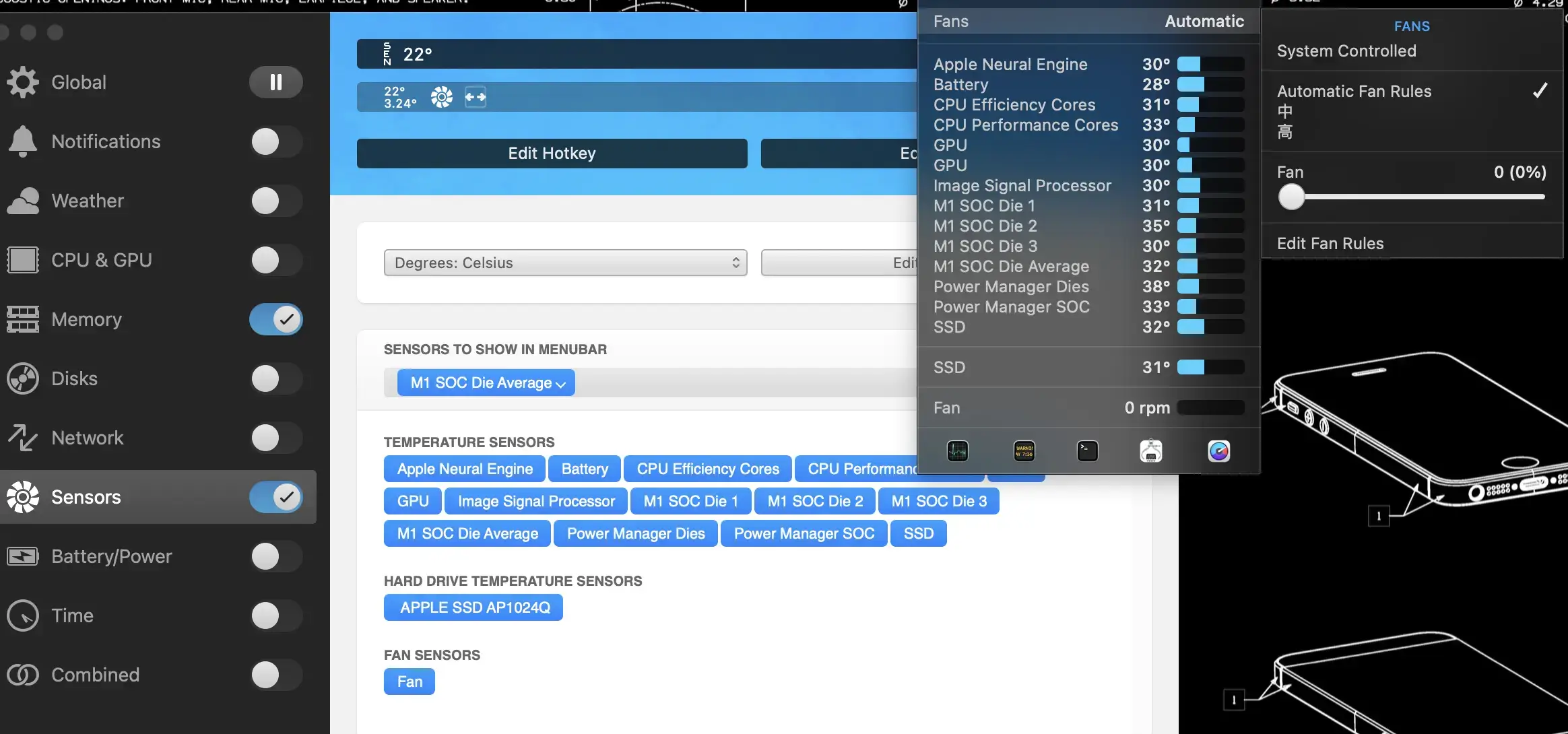1568x734 pixels.
Task: Open the Degrees: Celsius dropdown
Action: [x=564, y=263]
